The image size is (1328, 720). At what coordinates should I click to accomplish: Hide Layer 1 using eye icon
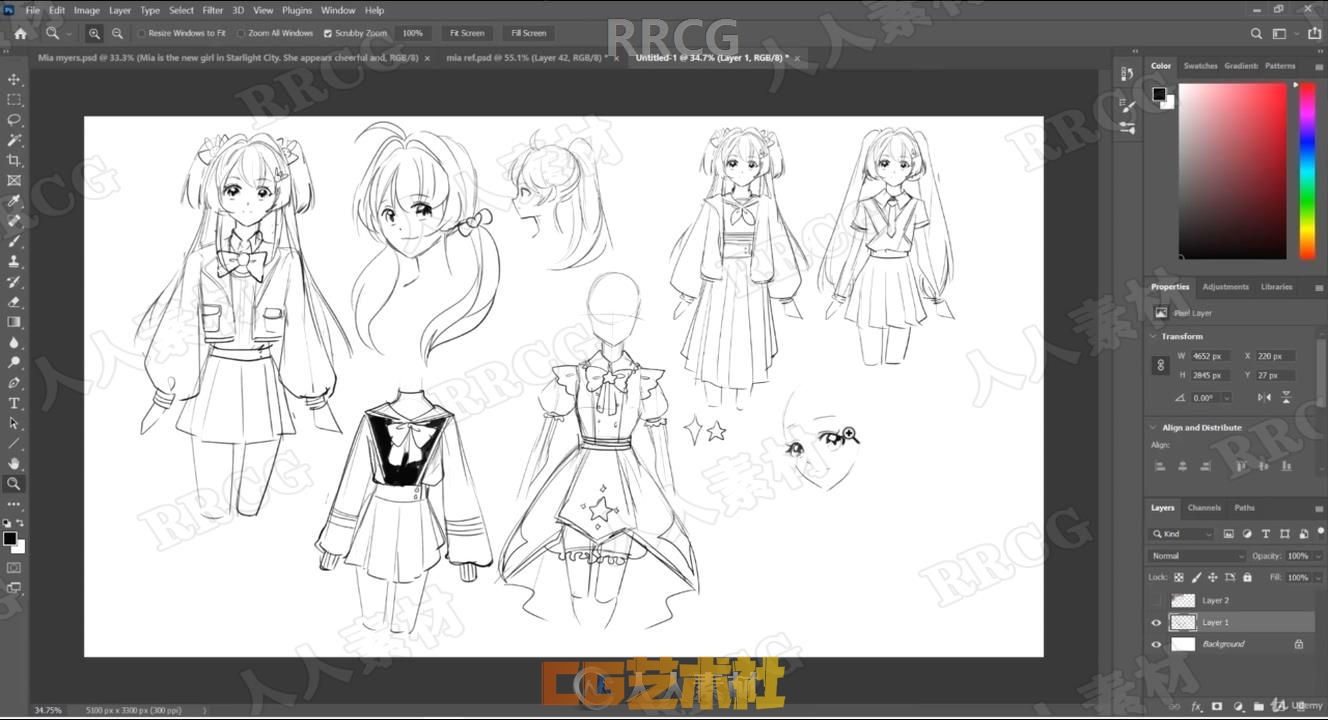tap(1157, 622)
